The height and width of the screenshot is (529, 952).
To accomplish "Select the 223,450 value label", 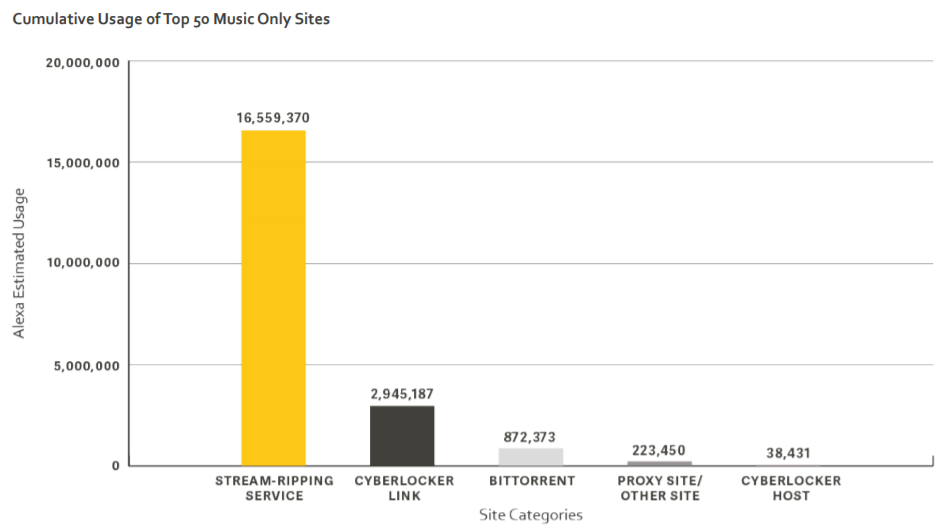I will click(659, 450).
